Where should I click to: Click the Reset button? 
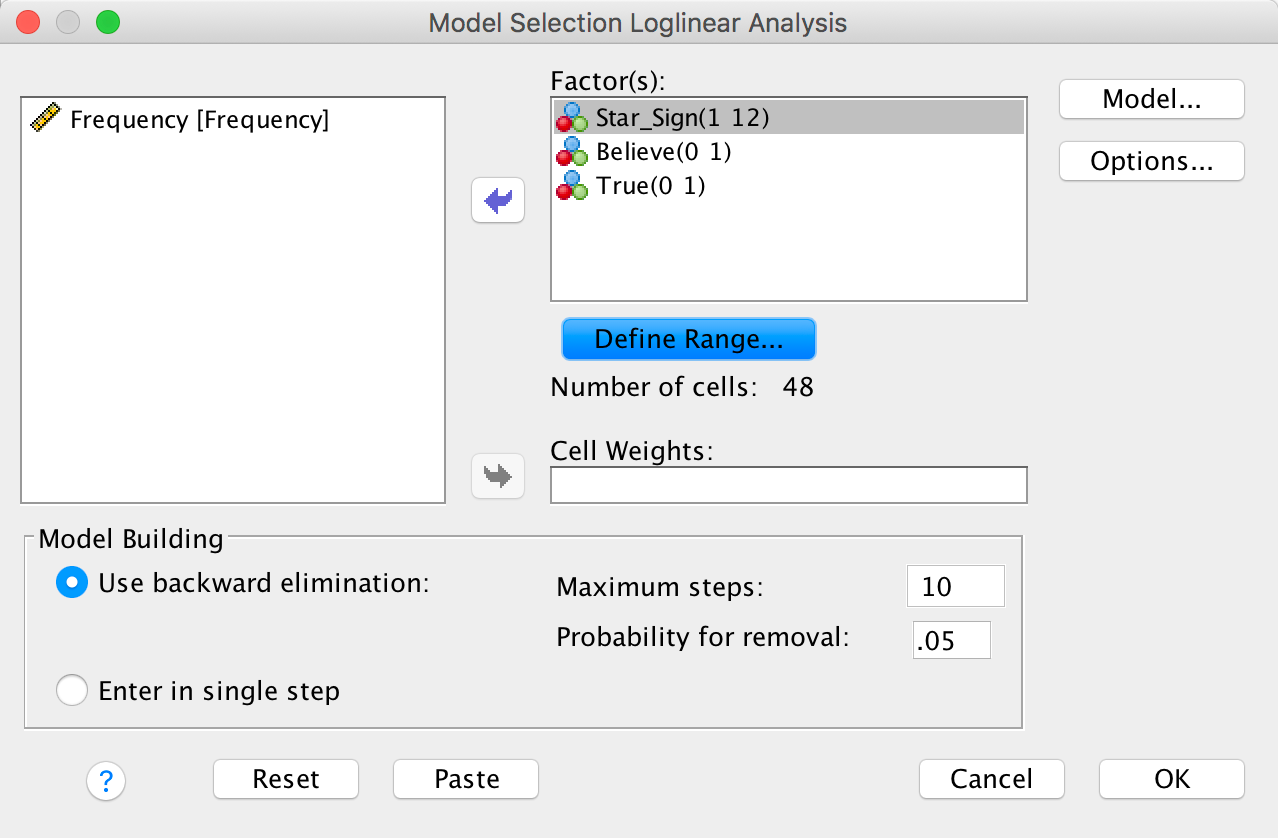click(x=286, y=779)
